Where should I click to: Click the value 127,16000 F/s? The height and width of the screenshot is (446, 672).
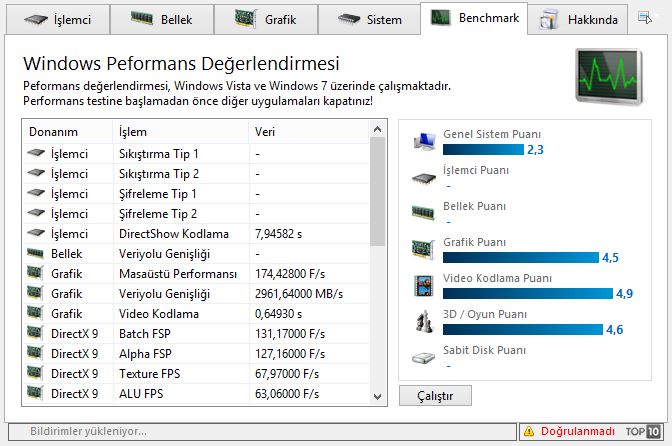click(x=290, y=354)
